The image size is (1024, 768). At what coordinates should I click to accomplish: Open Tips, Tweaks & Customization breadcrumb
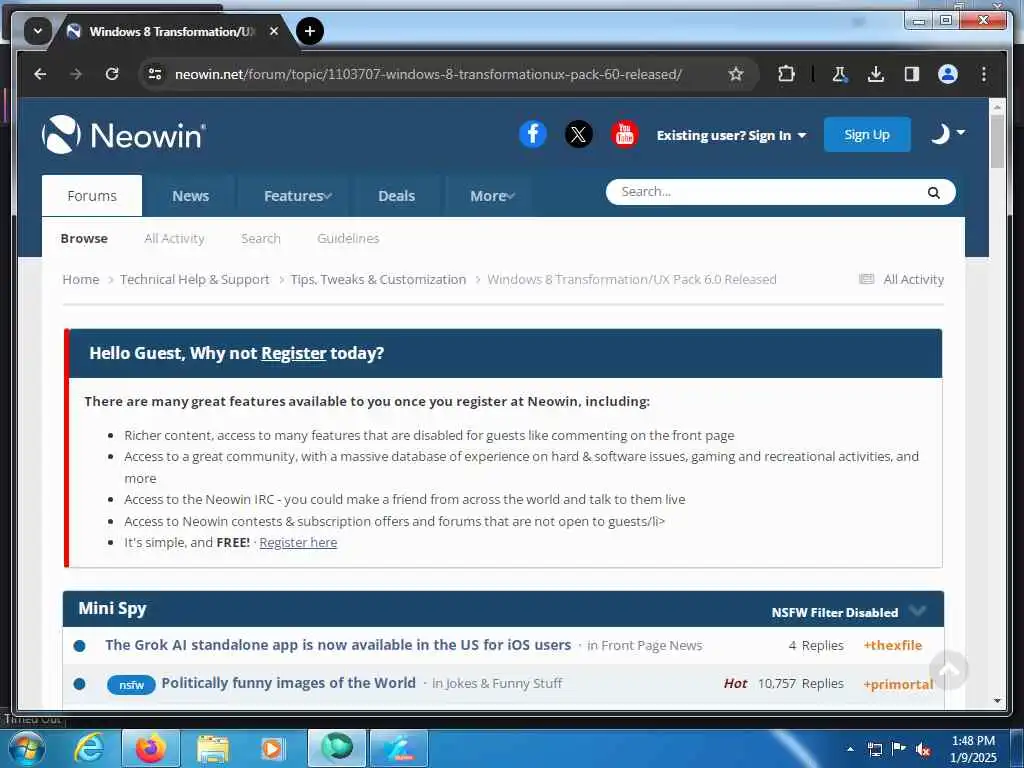pos(378,280)
